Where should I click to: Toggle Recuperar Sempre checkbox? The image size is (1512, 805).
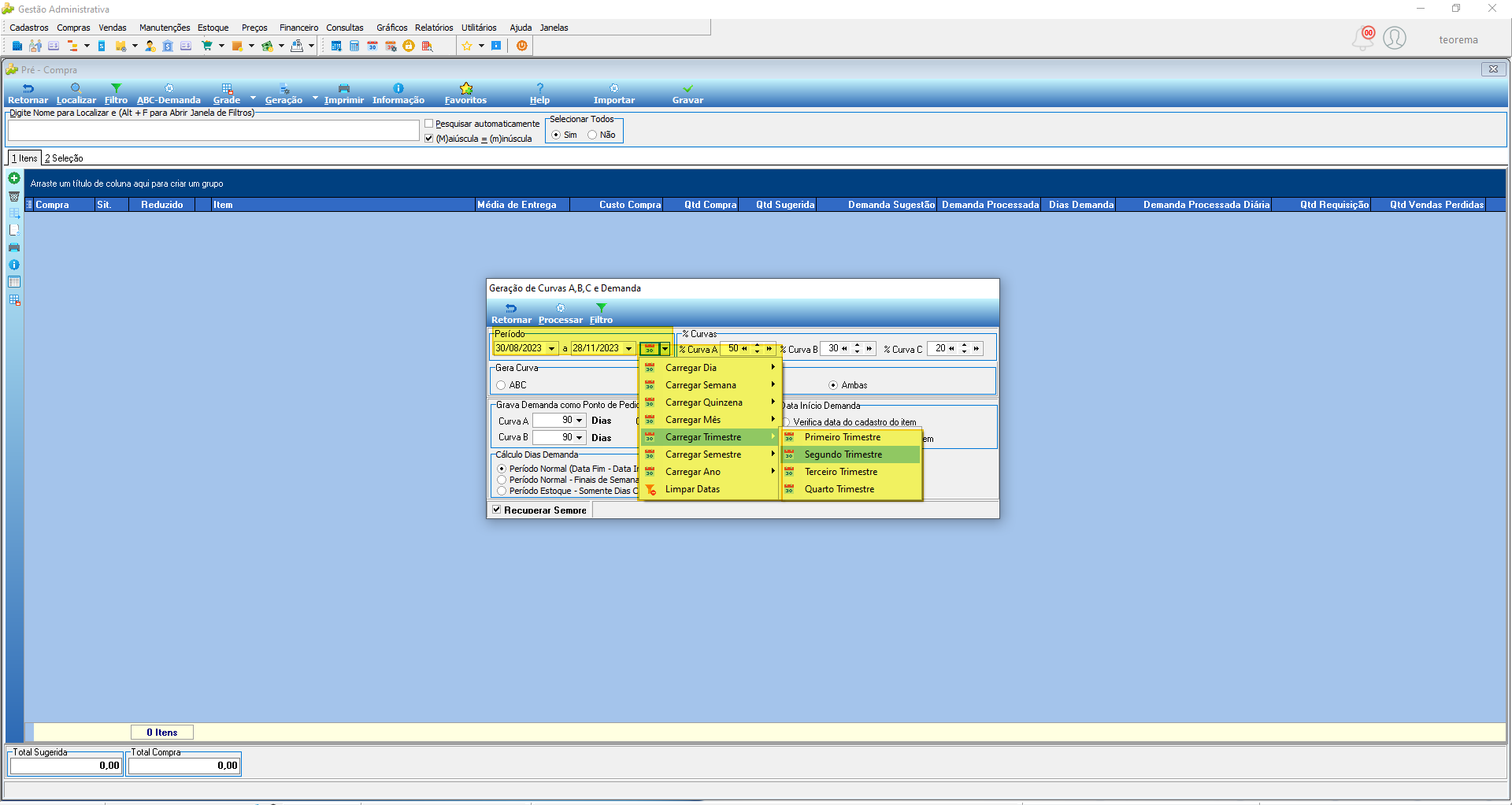497,510
